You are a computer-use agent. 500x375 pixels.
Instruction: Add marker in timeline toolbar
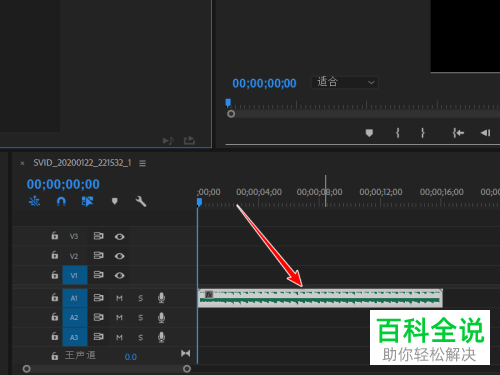(x=115, y=201)
